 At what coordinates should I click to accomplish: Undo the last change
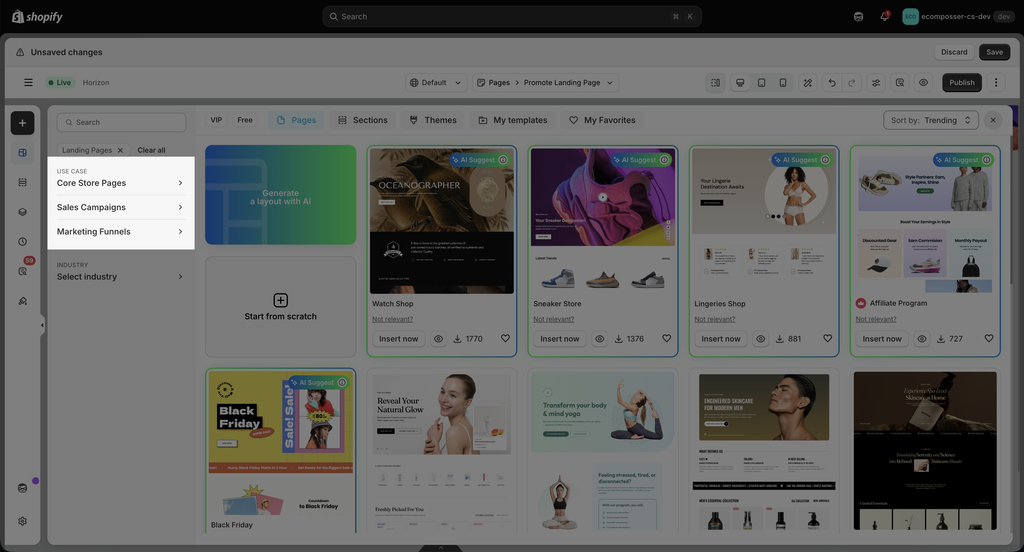[x=832, y=82]
